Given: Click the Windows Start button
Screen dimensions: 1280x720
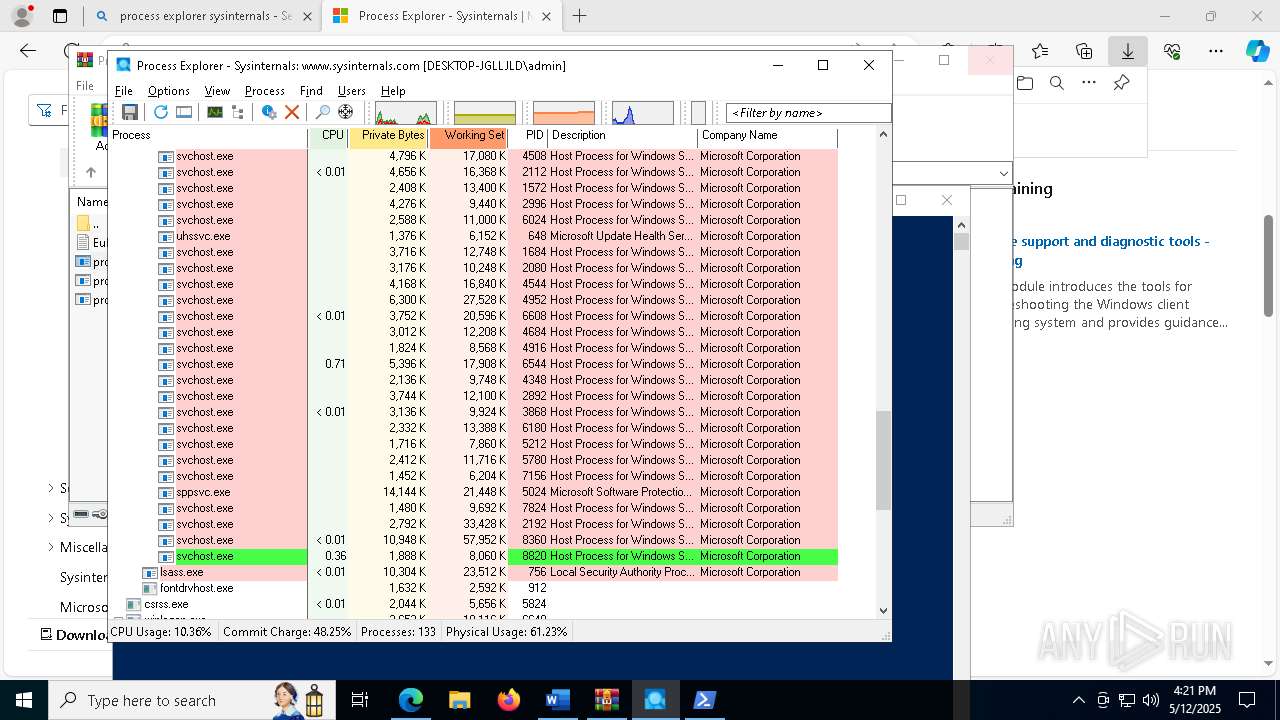Looking at the screenshot, I should coord(23,700).
